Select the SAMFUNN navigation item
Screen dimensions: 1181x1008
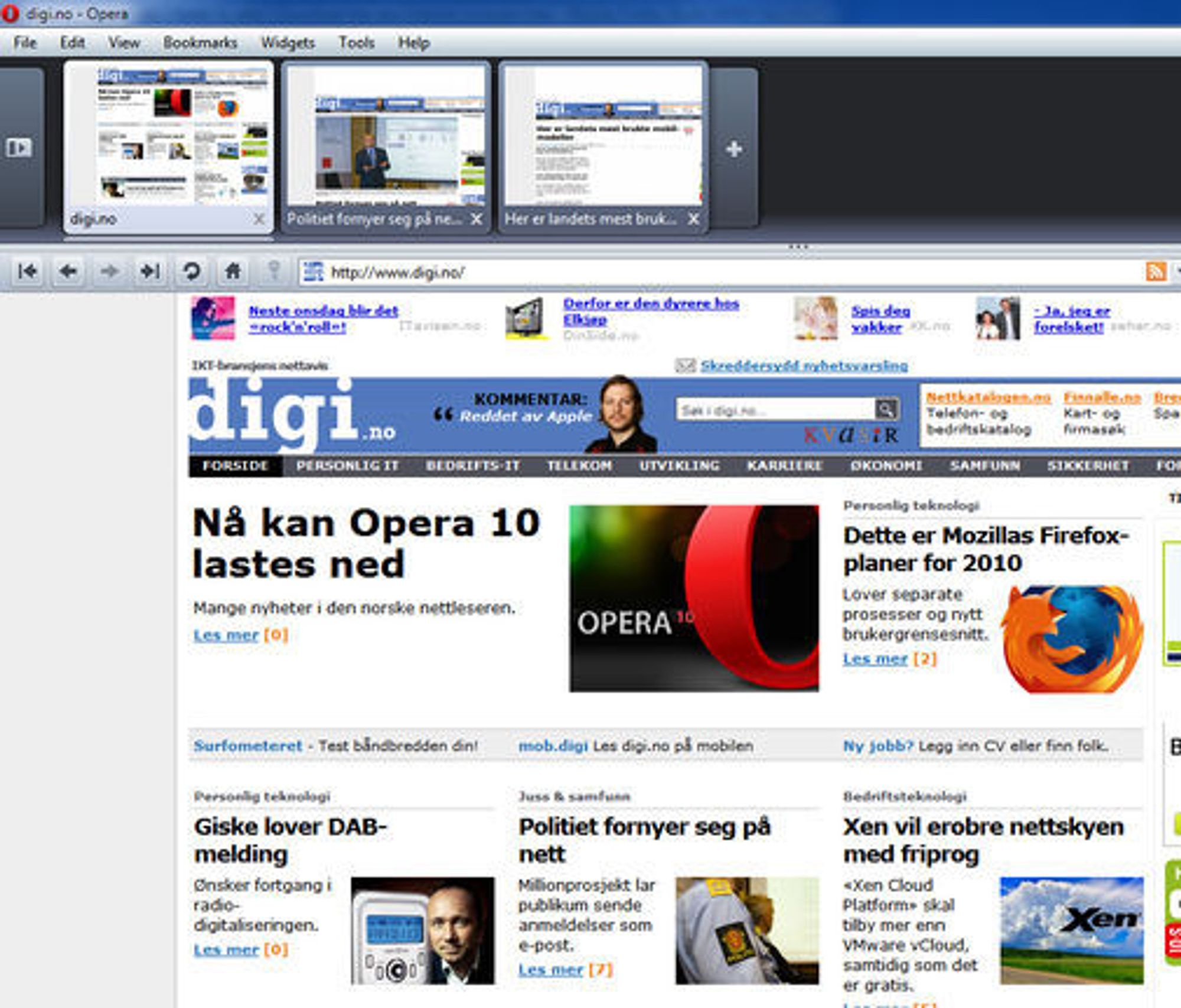coord(985,465)
